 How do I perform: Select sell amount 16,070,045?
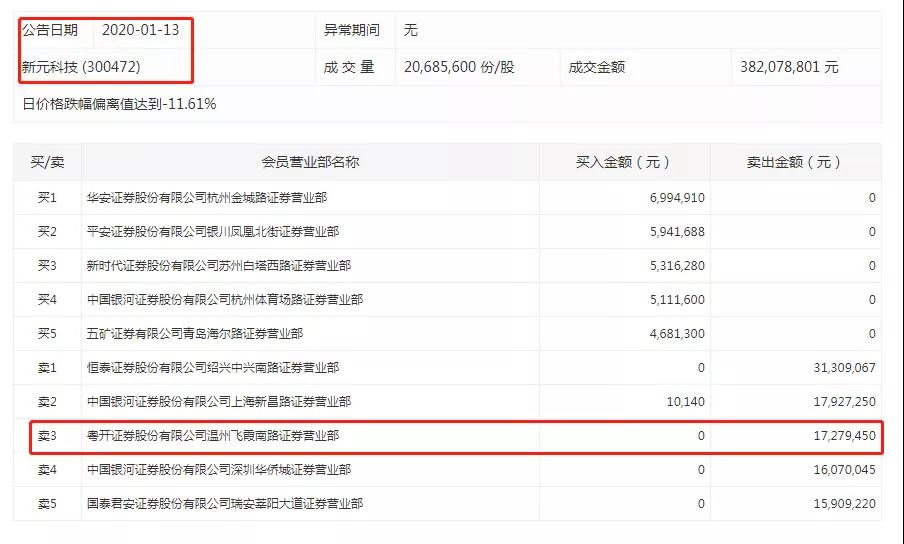[x=845, y=470]
